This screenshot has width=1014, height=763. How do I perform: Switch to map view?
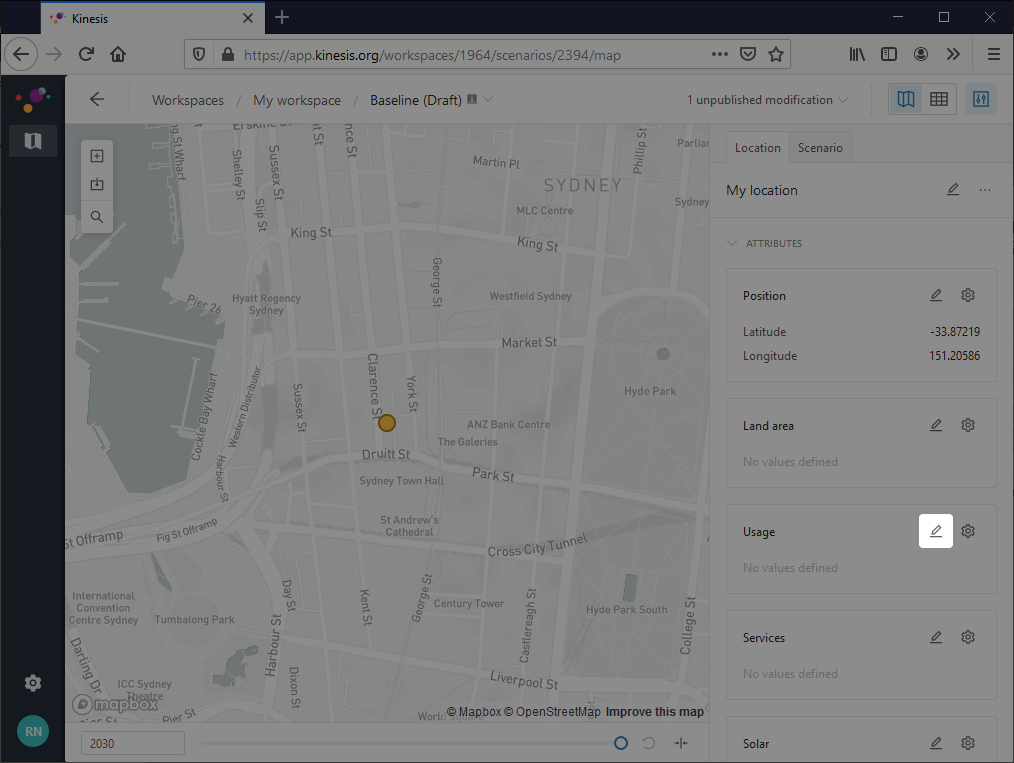click(x=906, y=99)
